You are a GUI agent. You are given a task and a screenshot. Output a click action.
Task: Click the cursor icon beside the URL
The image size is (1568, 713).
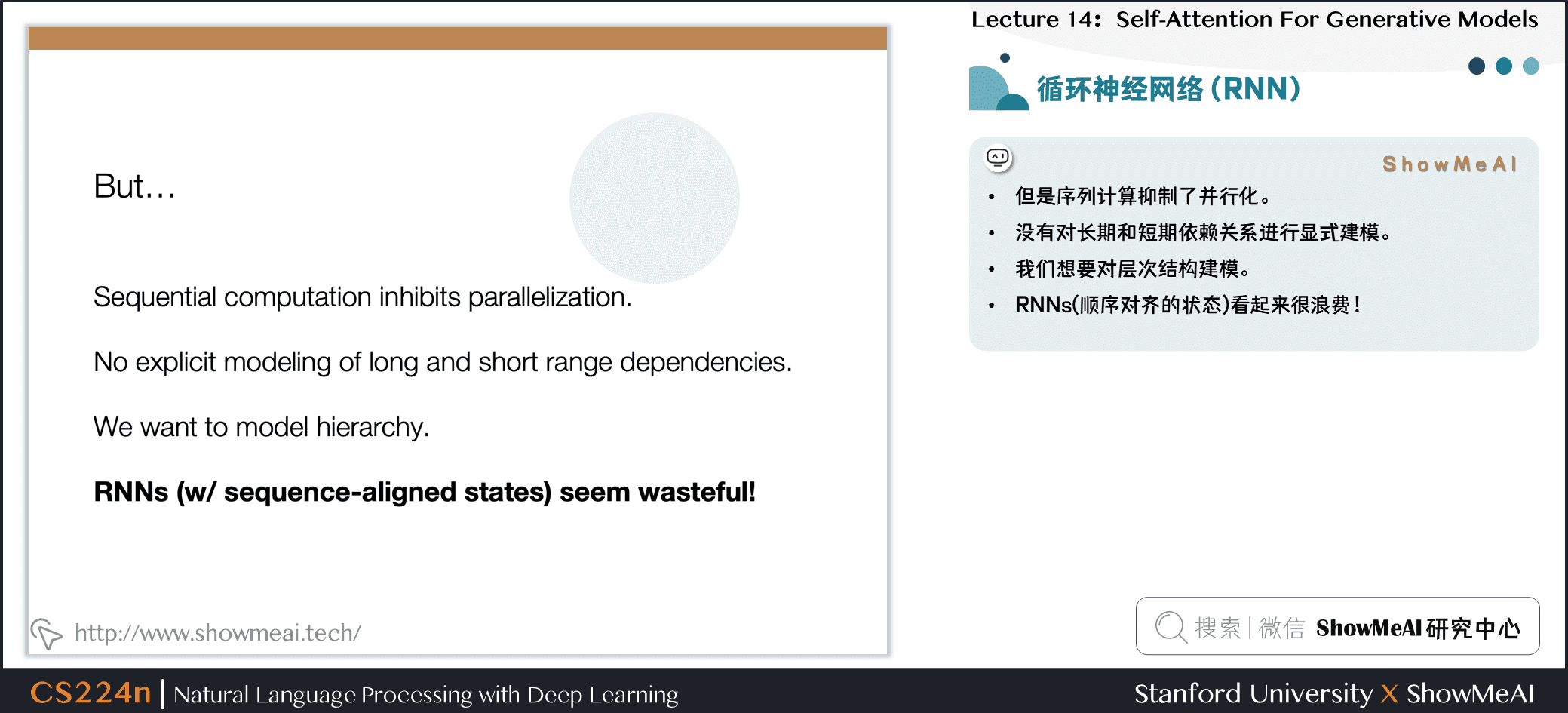point(46,634)
